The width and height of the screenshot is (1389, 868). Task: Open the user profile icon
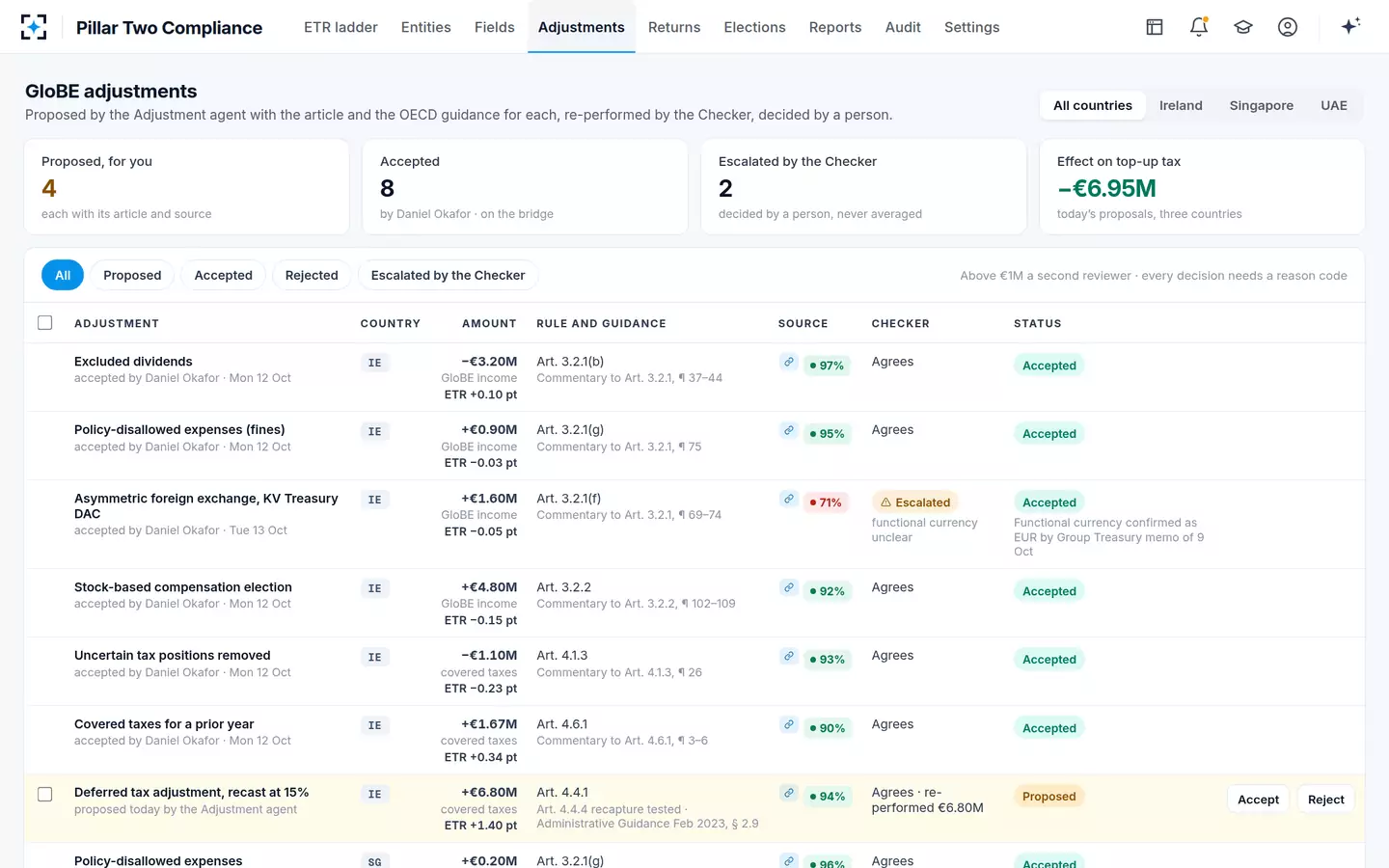coord(1288,27)
